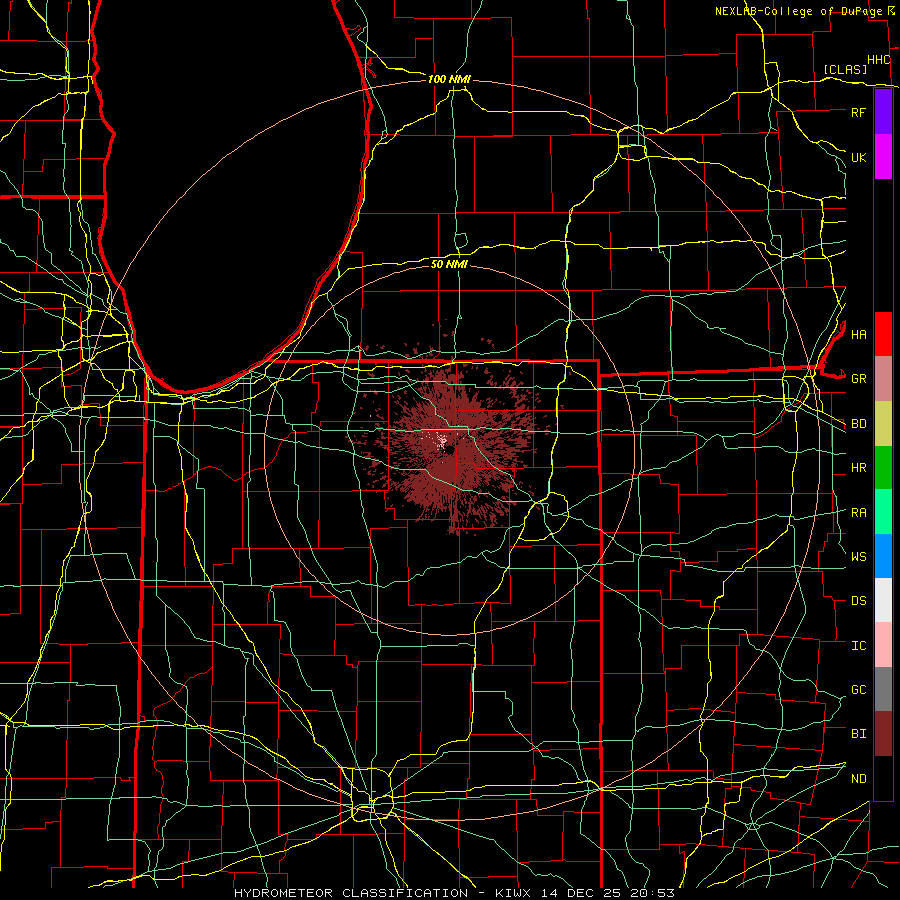
Task: Click the UK magenta legend swatch
Action: (x=883, y=157)
